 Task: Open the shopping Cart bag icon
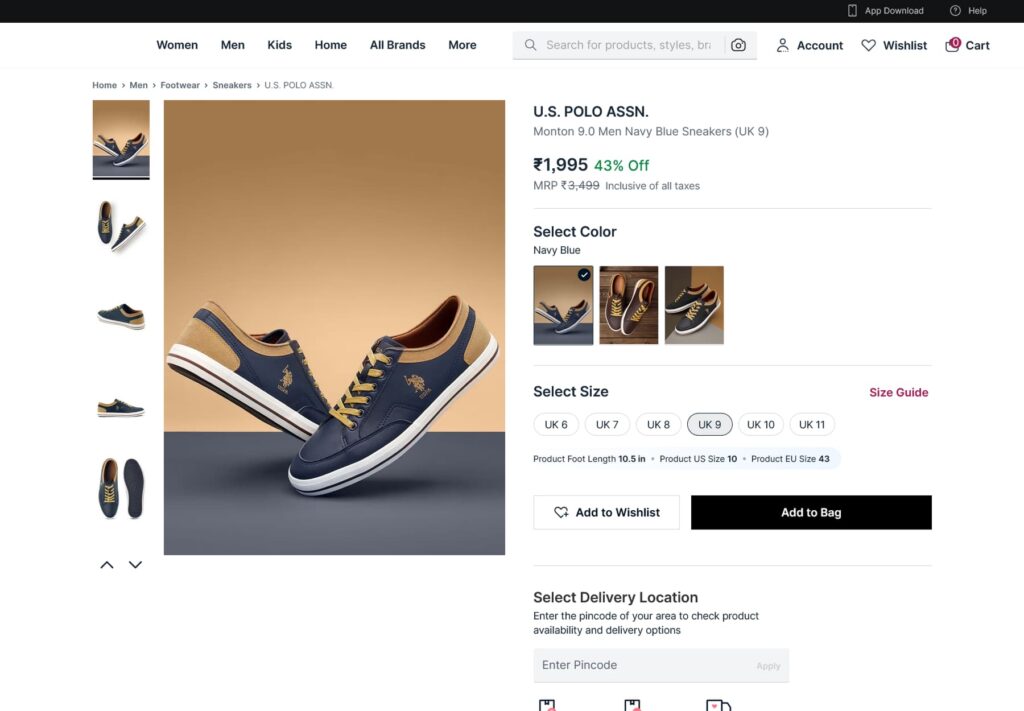tap(952, 45)
